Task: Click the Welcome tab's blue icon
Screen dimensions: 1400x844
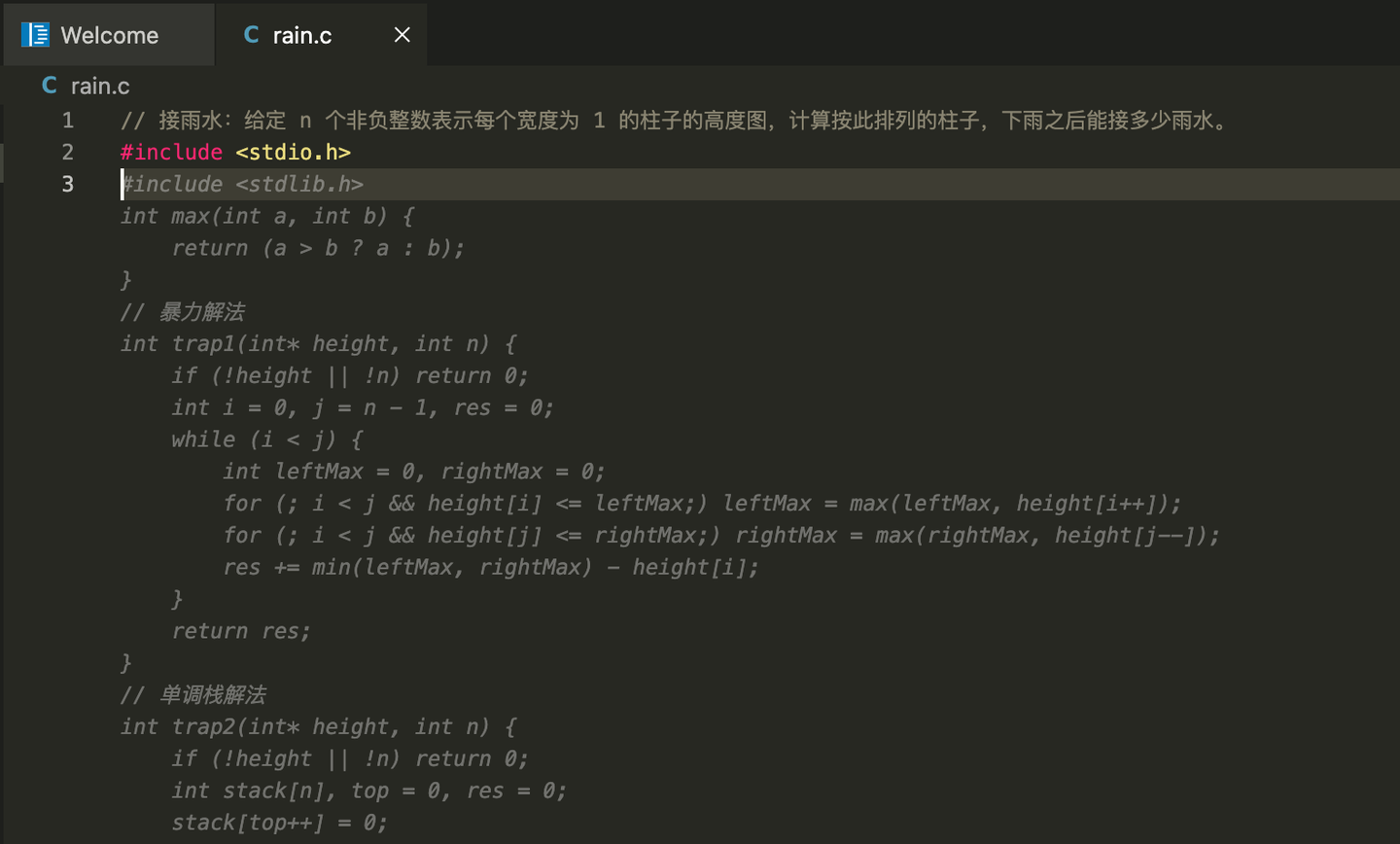Action: [35, 35]
